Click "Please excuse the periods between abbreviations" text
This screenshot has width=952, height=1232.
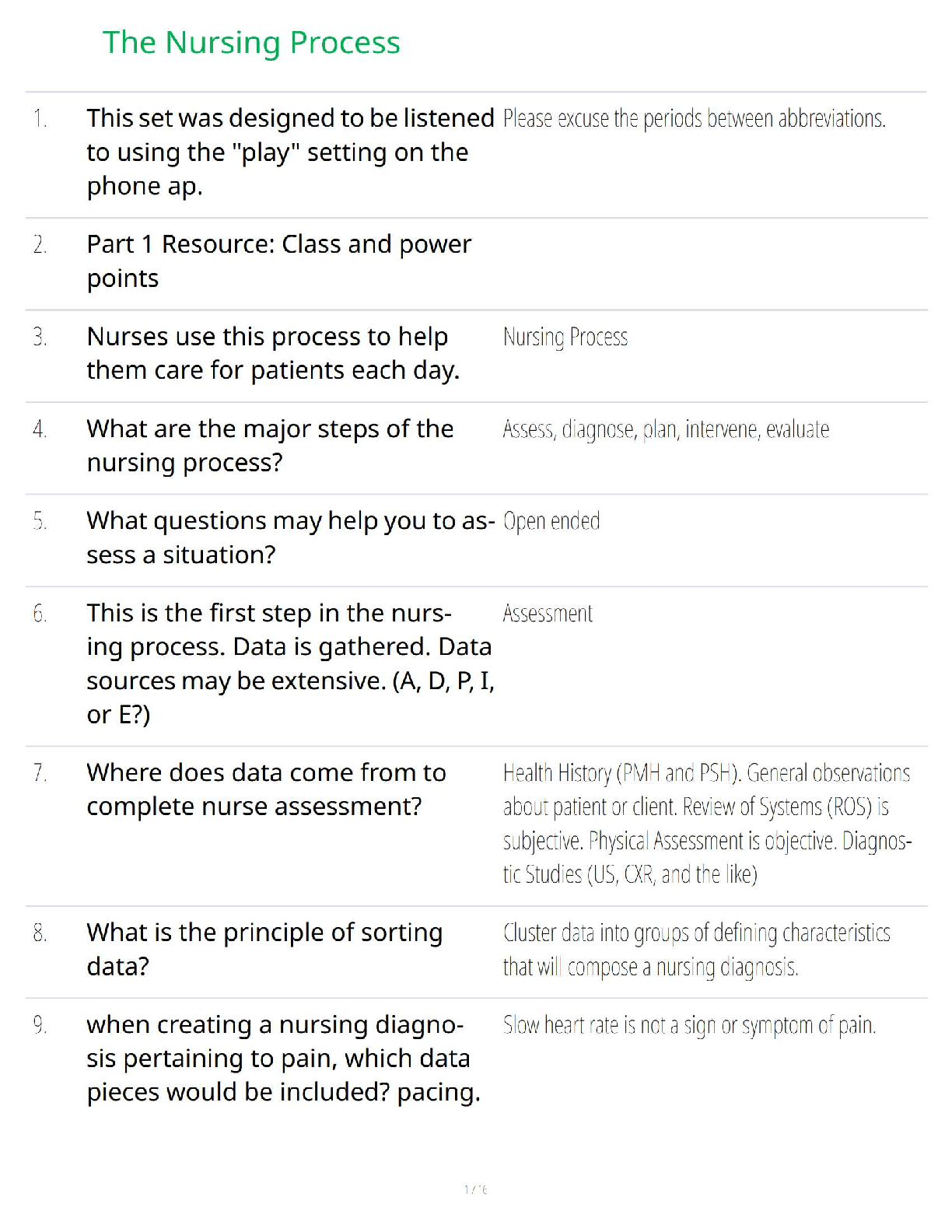[694, 119]
